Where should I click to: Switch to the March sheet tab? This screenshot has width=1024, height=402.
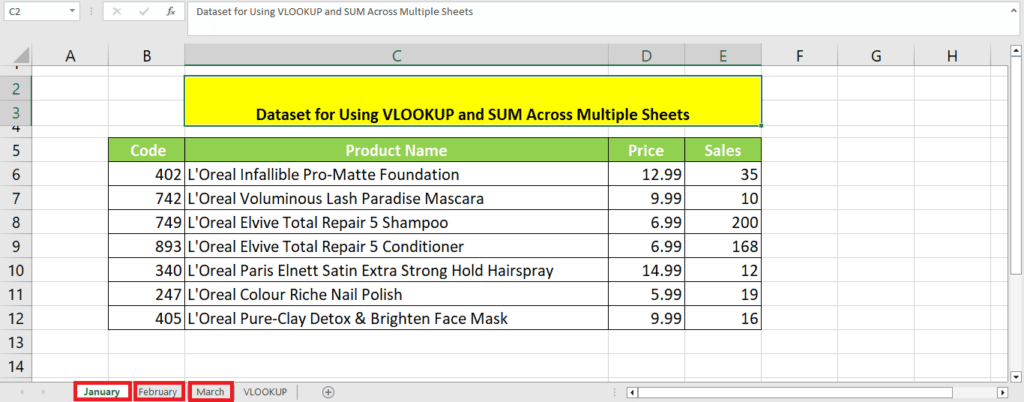(x=210, y=392)
